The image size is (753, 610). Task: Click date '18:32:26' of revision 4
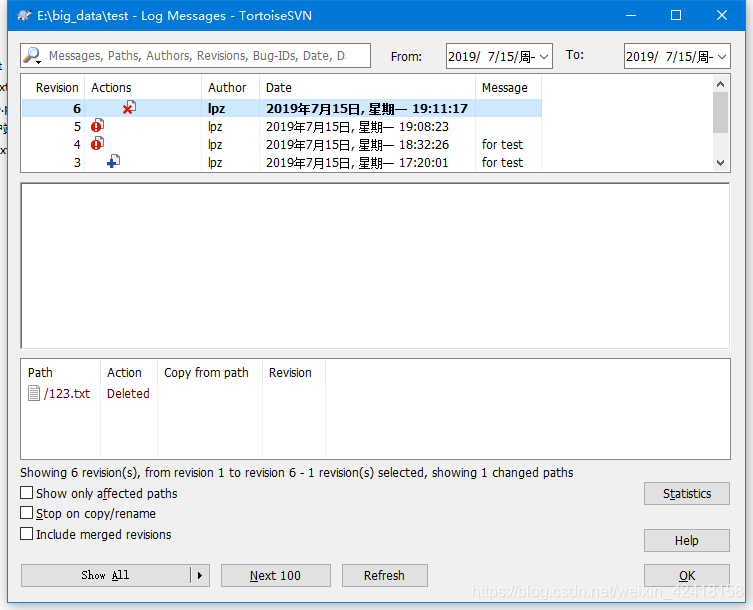click(424, 145)
